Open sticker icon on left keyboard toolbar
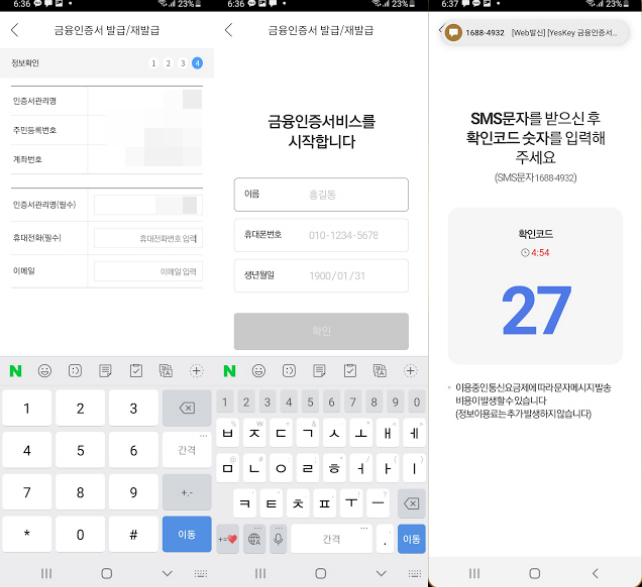Screen dimensions: 642x587 tap(75, 371)
